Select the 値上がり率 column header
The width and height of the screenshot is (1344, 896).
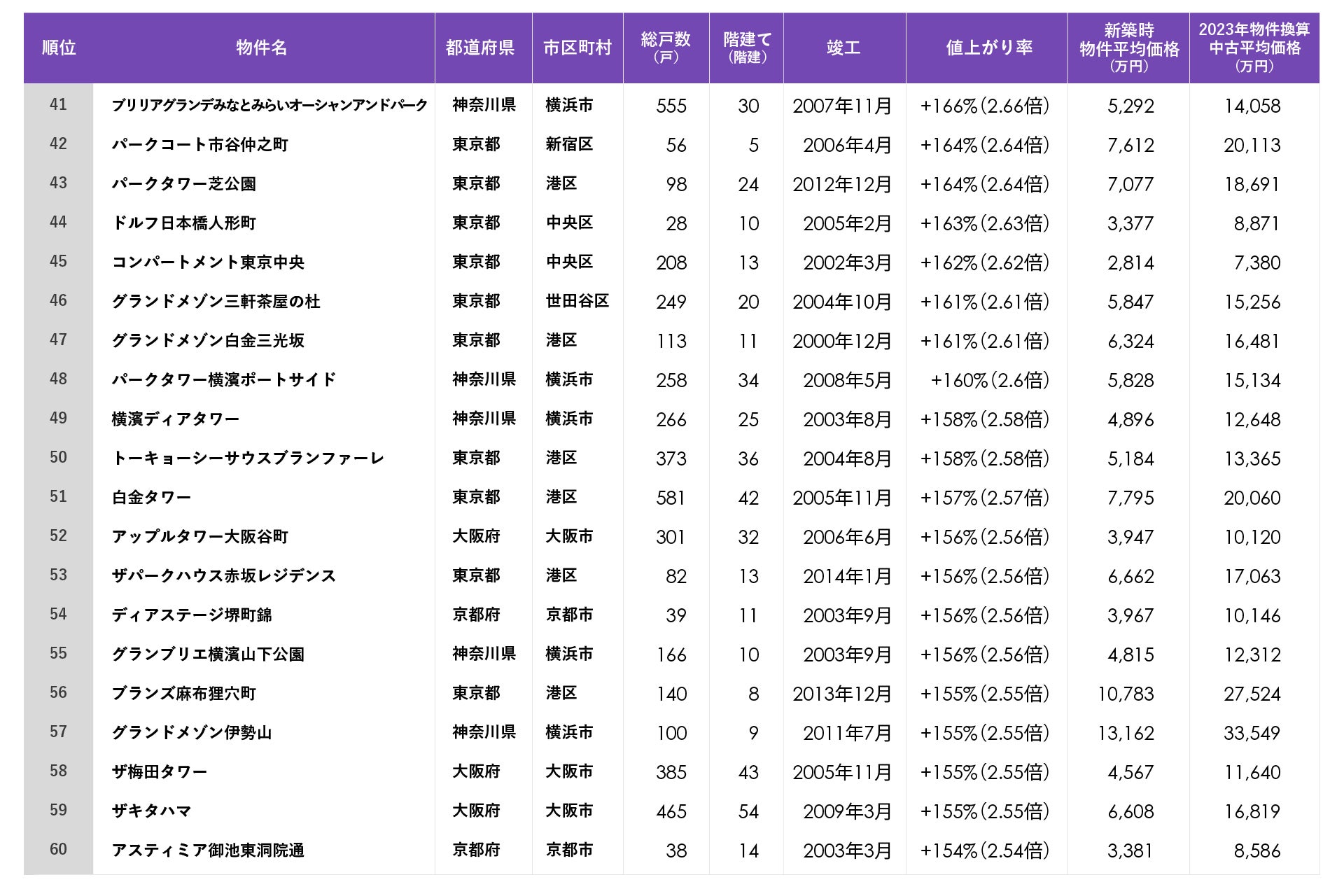tap(988, 48)
